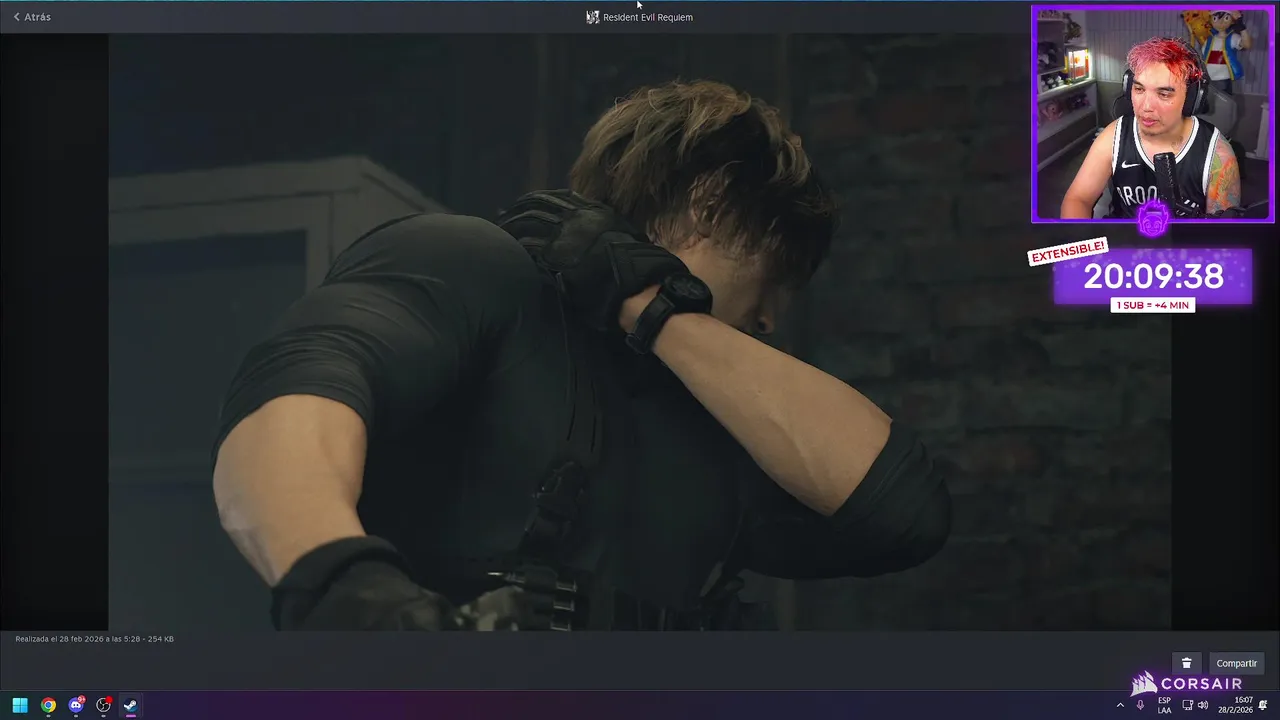Go back with the Atrás button

point(32,17)
